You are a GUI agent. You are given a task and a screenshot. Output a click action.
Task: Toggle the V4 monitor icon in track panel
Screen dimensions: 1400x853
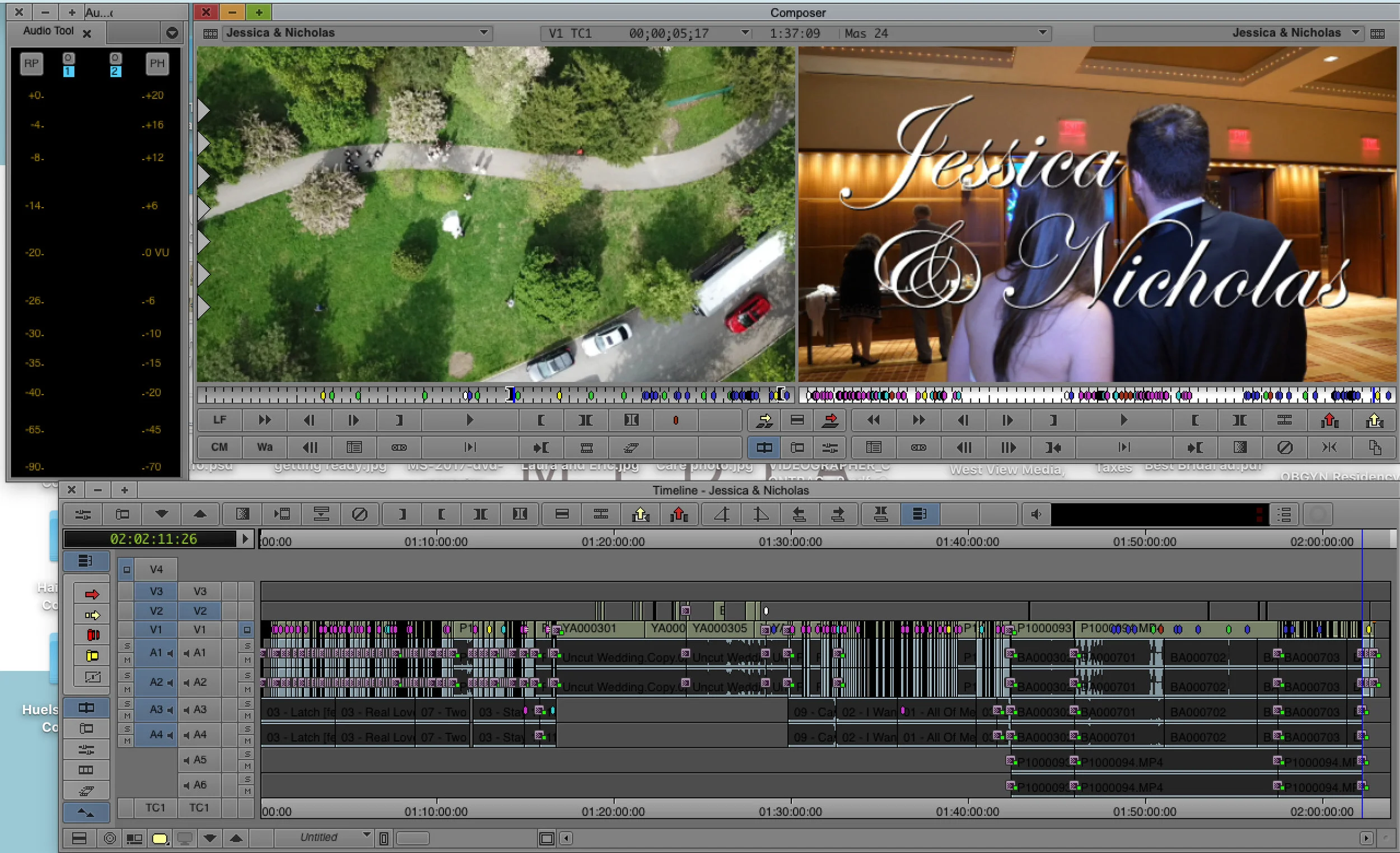pos(126,569)
